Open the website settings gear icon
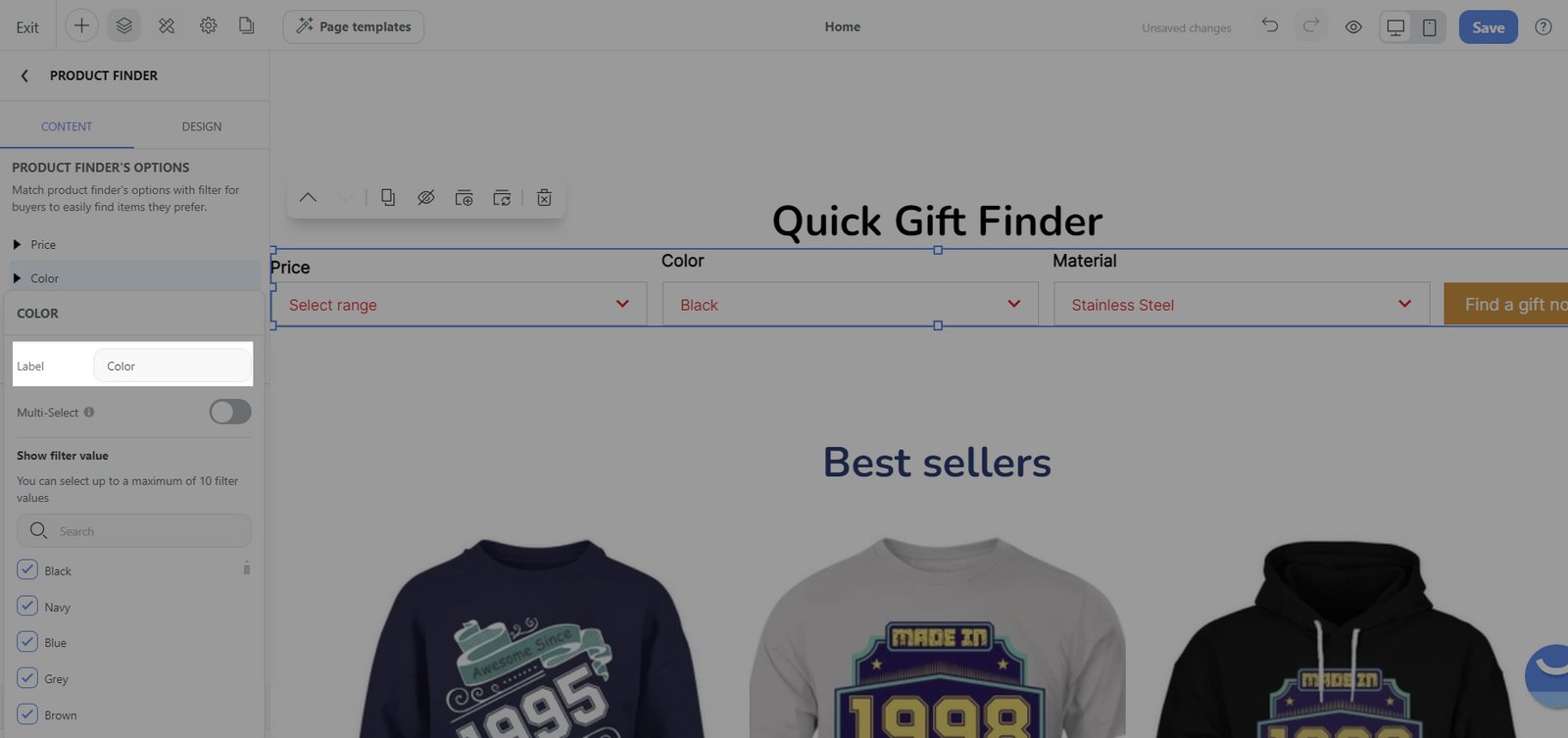The image size is (1568, 738). (208, 26)
